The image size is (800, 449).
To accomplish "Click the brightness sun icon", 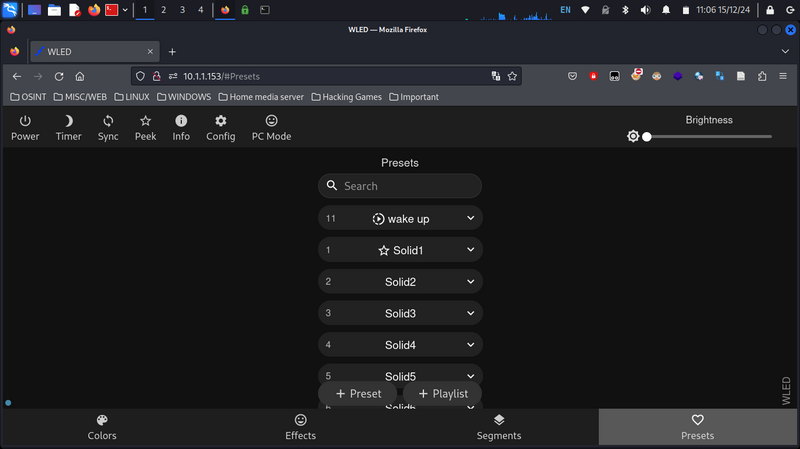I will (633, 136).
